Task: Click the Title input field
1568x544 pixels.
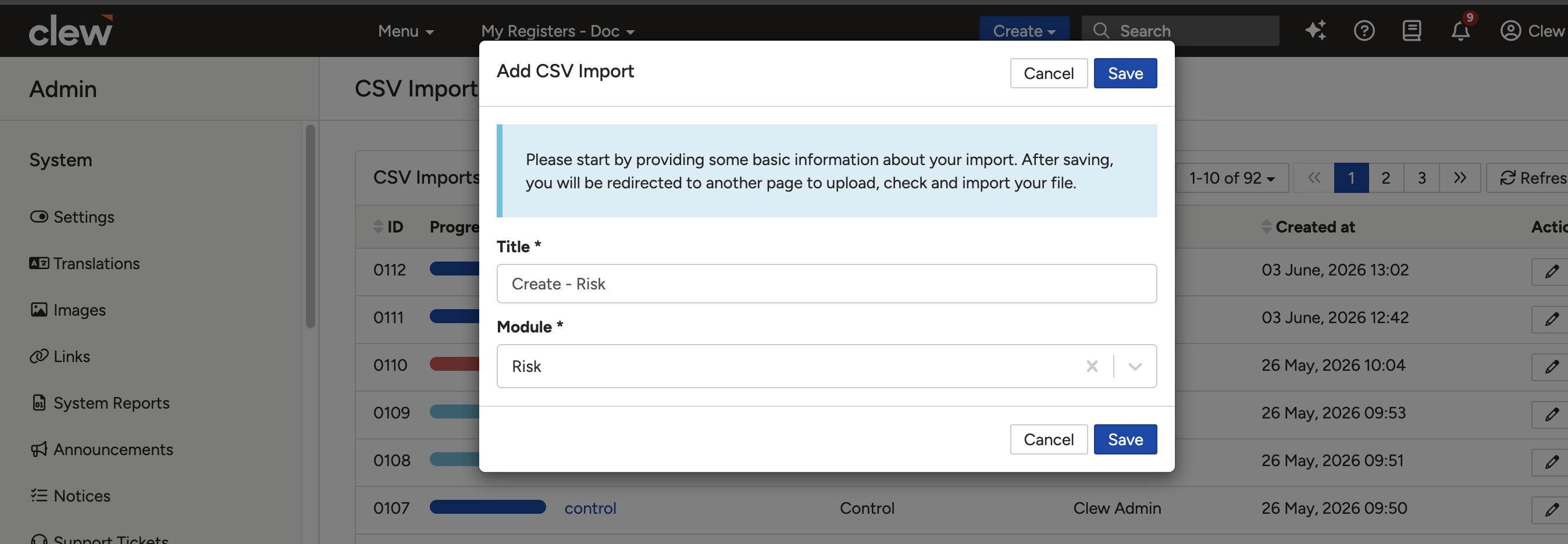Action: point(826,284)
